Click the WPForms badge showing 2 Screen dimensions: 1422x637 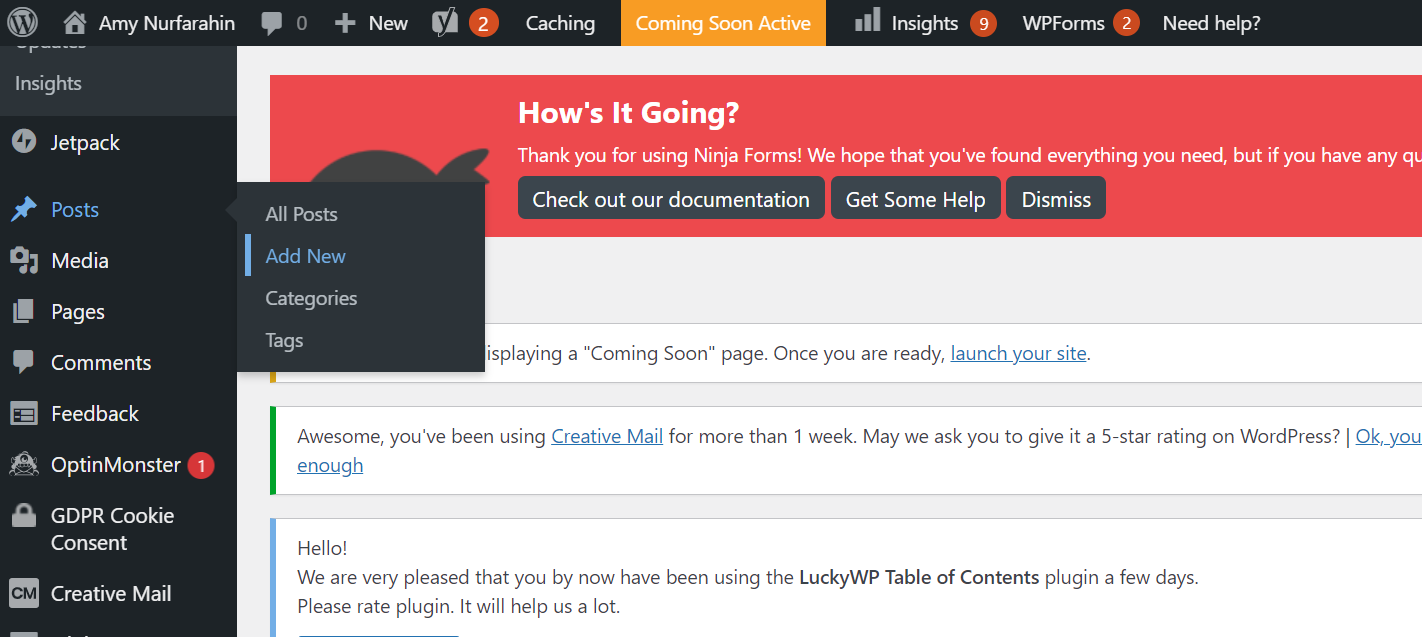(1126, 23)
